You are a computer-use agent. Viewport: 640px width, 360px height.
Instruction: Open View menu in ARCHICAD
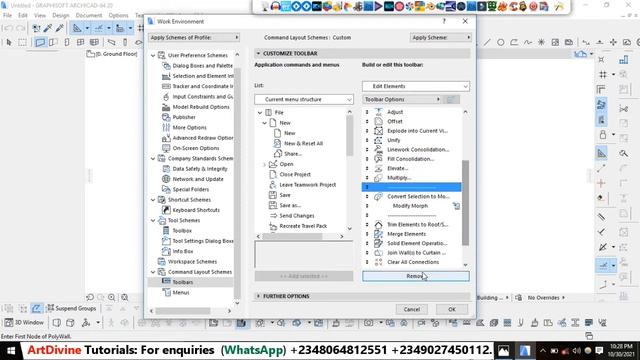point(40,16)
